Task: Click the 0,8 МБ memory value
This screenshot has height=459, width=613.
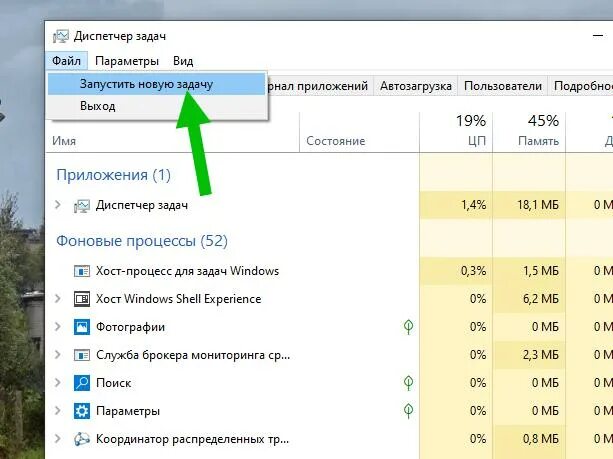Action: click(541, 439)
